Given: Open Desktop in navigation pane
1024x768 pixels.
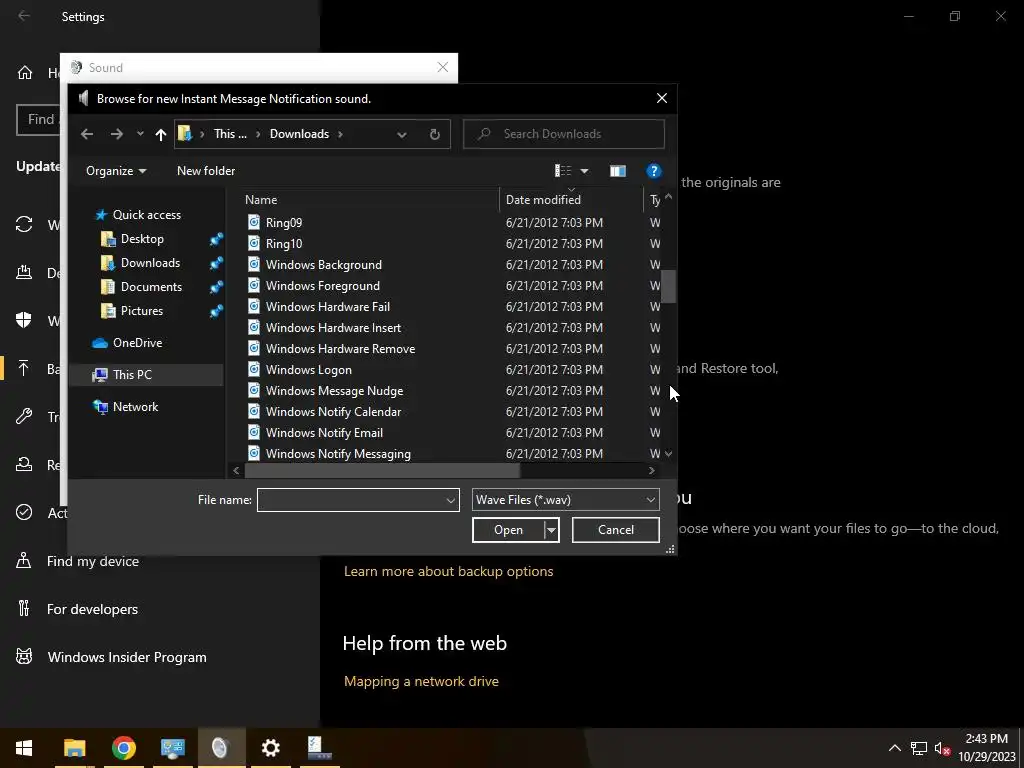Looking at the screenshot, I should [x=142, y=239].
